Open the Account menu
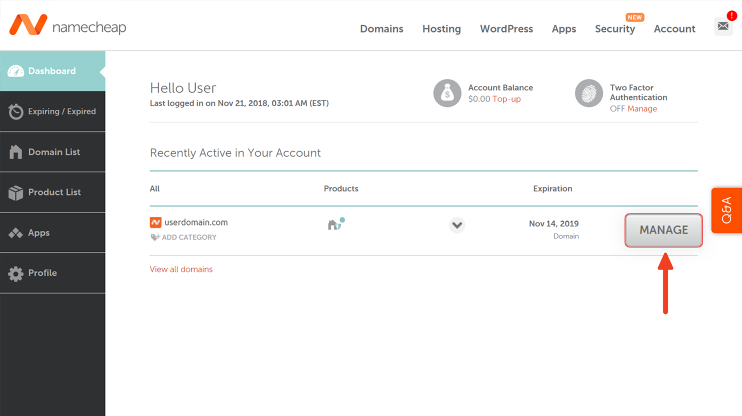 [674, 29]
